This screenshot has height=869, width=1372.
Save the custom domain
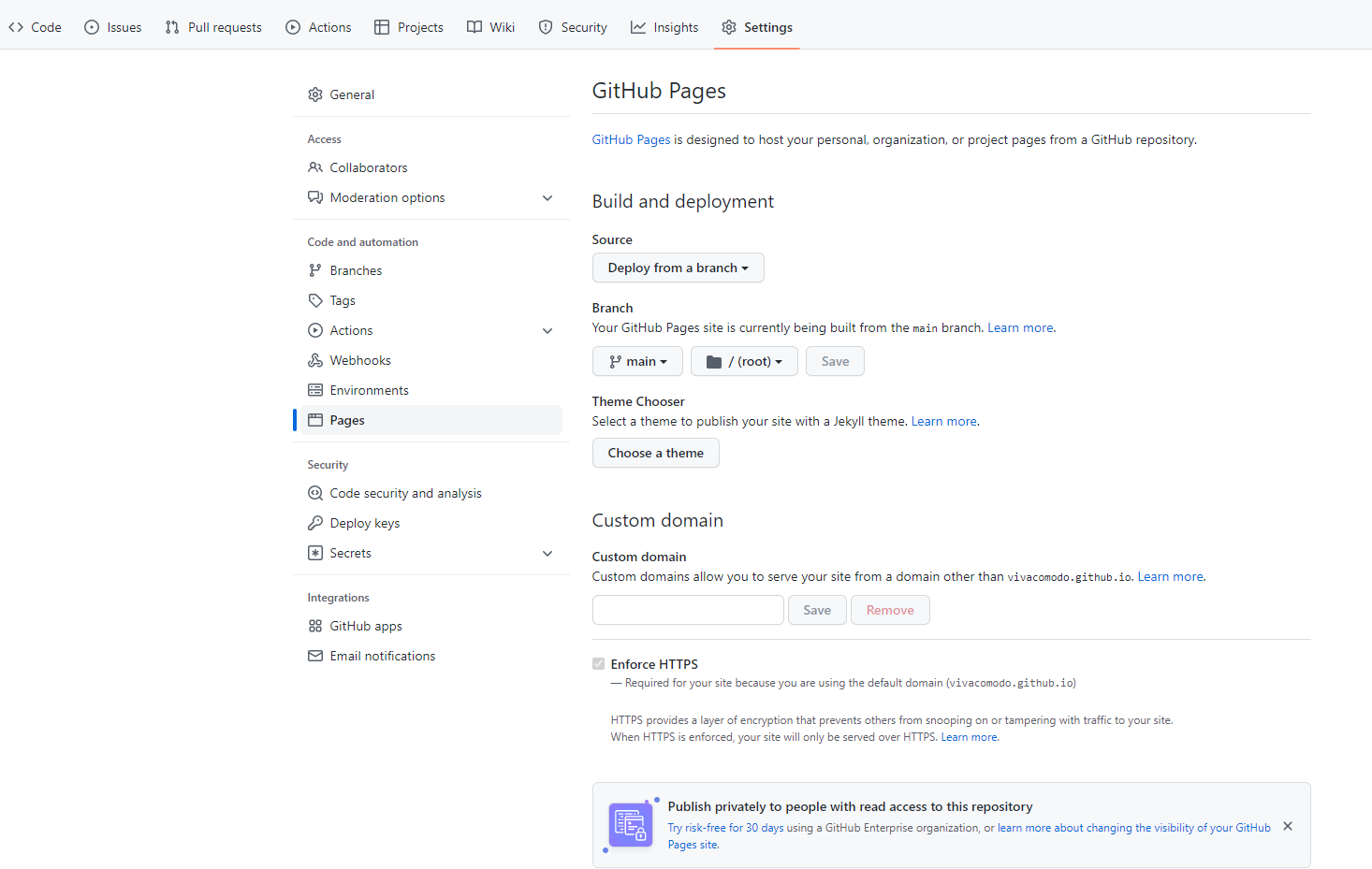[x=817, y=610]
